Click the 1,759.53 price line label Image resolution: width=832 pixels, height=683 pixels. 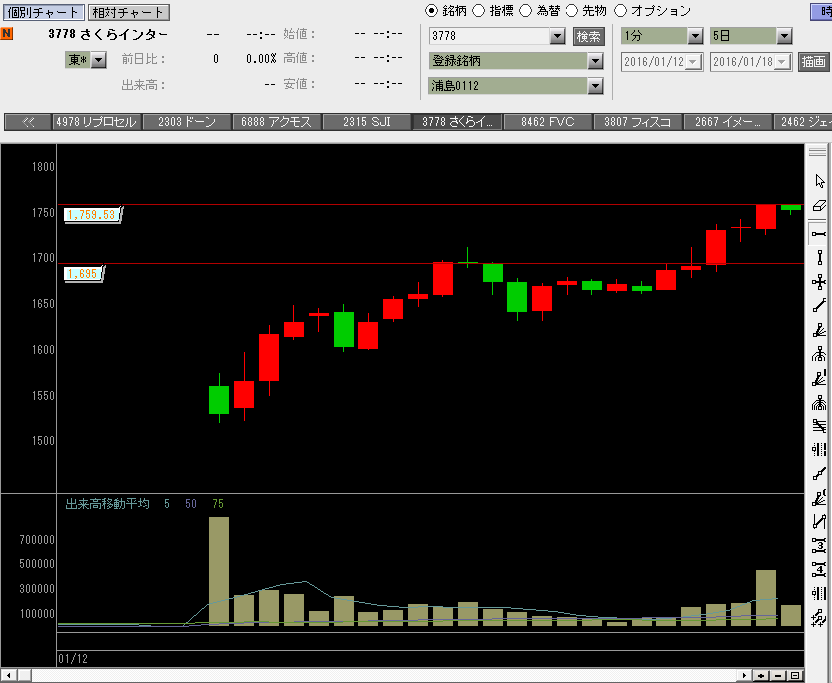point(92,215)
